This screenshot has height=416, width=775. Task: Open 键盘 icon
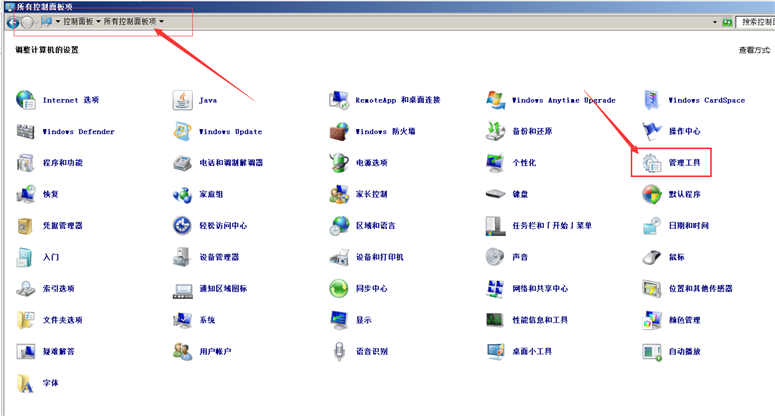(495, 194)
